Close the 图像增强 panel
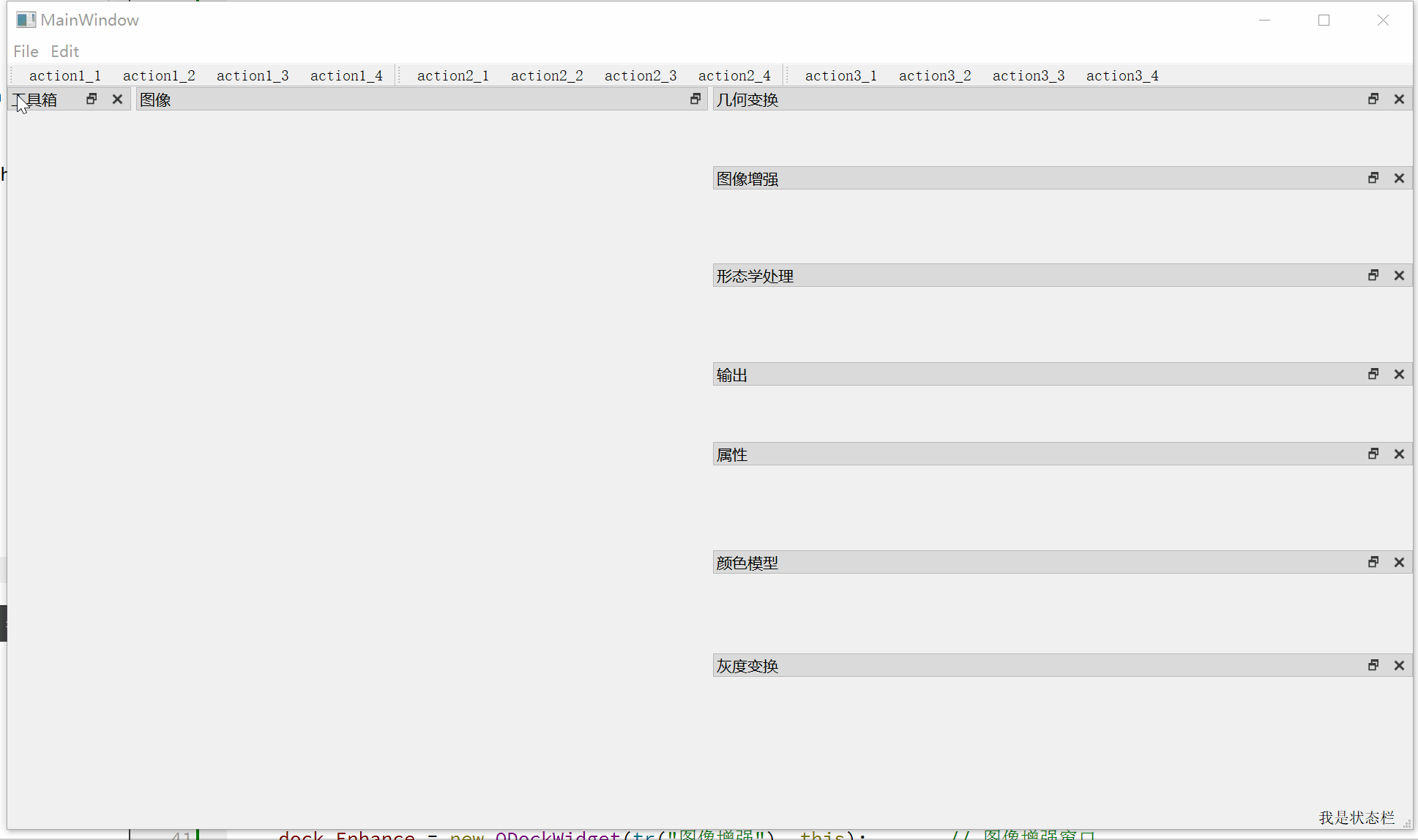The image size is (1418, 840). coord(1399,178)
